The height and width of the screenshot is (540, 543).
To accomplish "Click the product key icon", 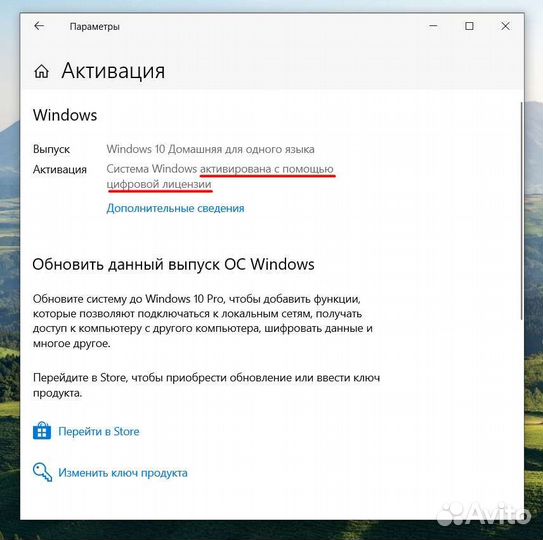I will tap(42, 472).
